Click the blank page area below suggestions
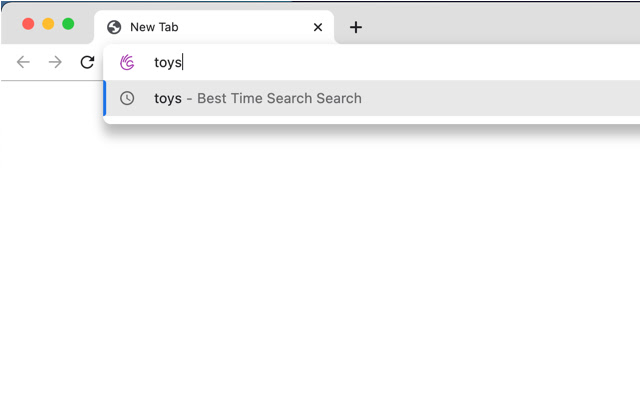This screenshot has height=400, width=640. tap(320, 260)
